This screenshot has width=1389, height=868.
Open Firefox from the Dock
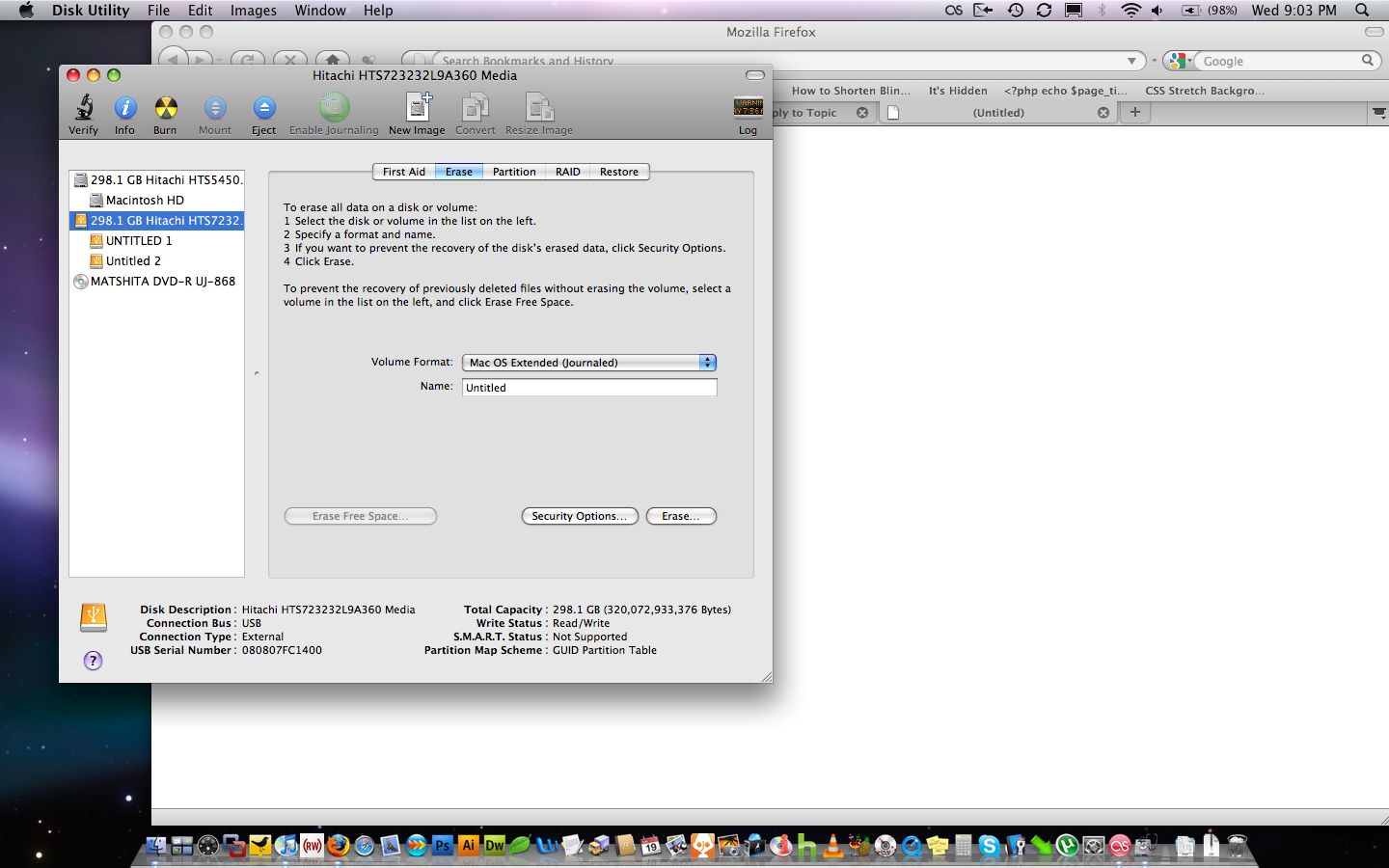pos(339,846)
